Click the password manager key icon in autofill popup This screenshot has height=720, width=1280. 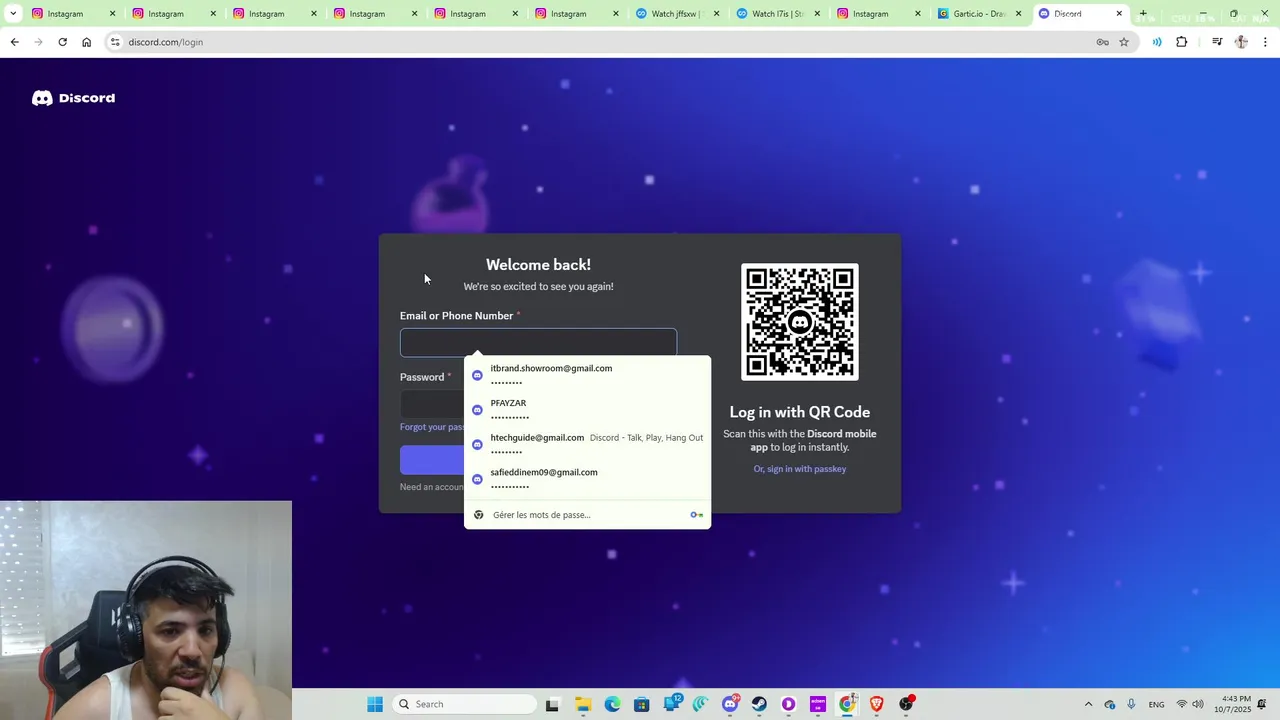696,515
